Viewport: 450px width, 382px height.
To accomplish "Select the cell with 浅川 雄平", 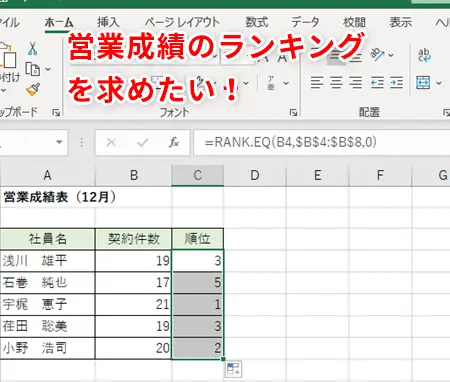I will (x=47, y=261).
